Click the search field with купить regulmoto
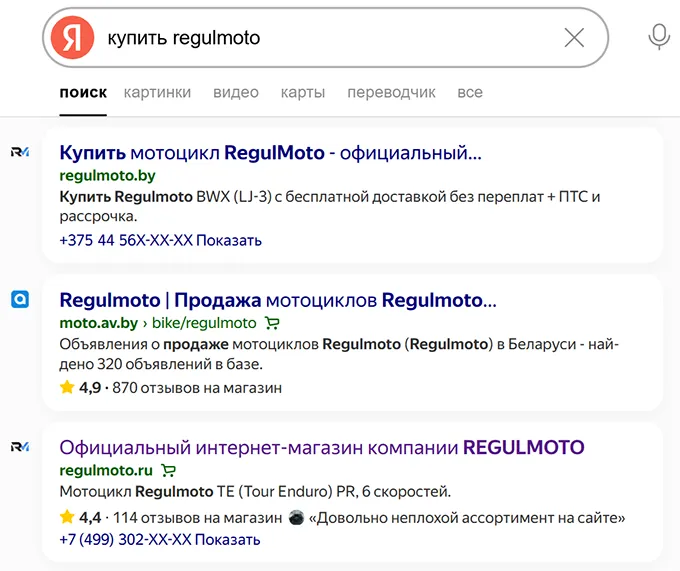680x571 pixels. 330,38
